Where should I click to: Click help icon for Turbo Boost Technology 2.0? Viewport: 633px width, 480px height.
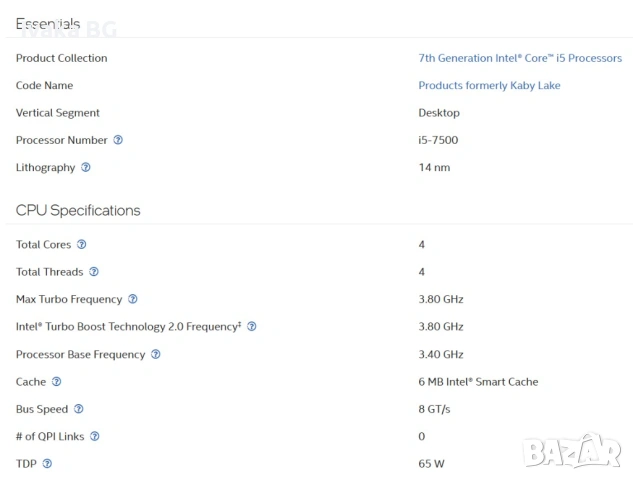[x=252, y=326]
